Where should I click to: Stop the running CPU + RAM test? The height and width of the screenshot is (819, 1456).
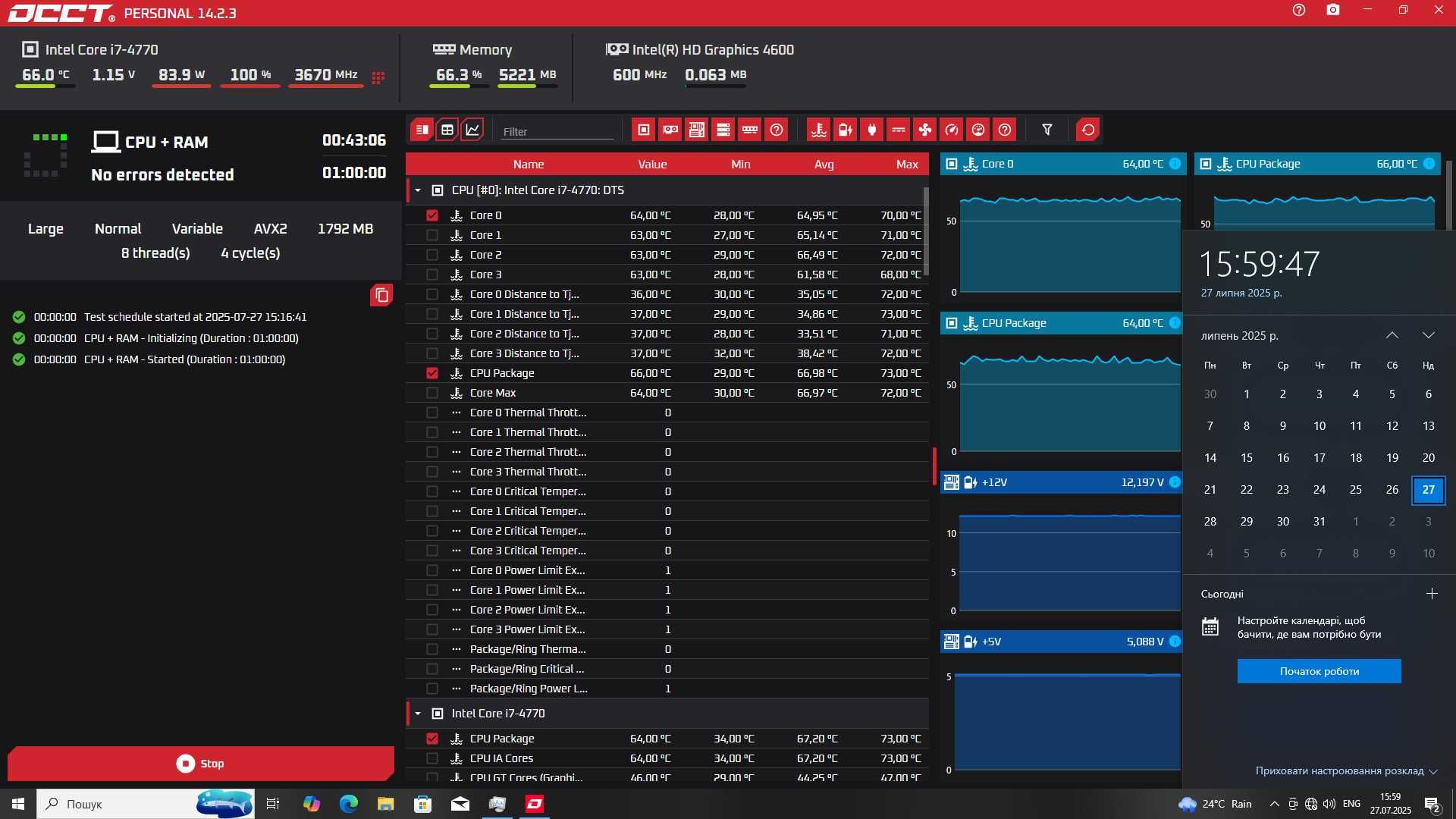(201, 764)
